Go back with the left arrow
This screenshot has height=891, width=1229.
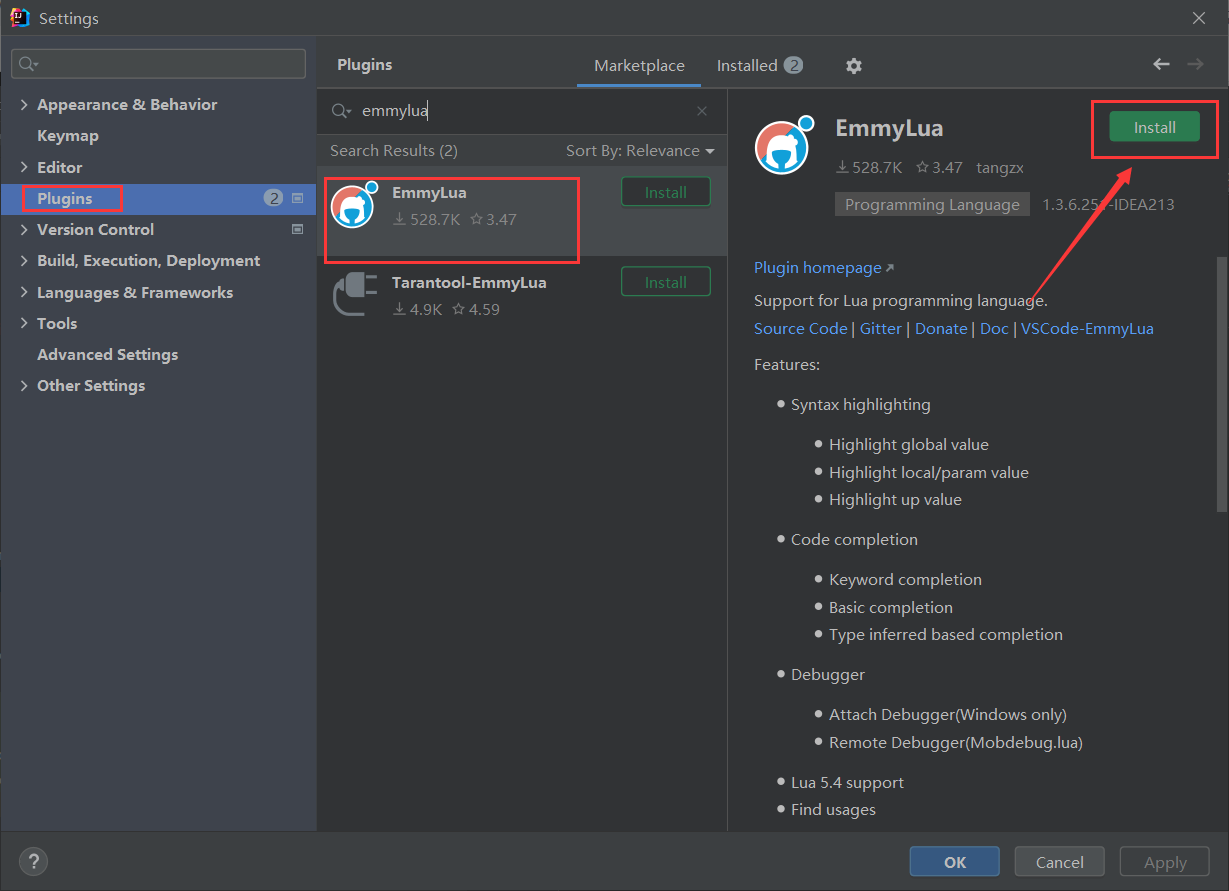click(1161, 64)
